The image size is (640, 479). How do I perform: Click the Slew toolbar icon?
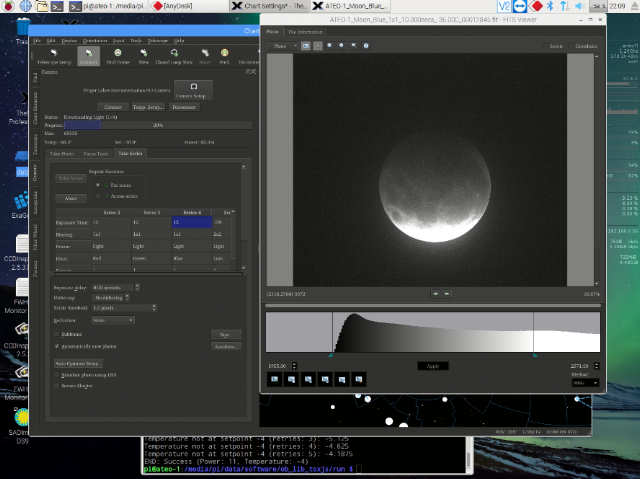point(143,53)
